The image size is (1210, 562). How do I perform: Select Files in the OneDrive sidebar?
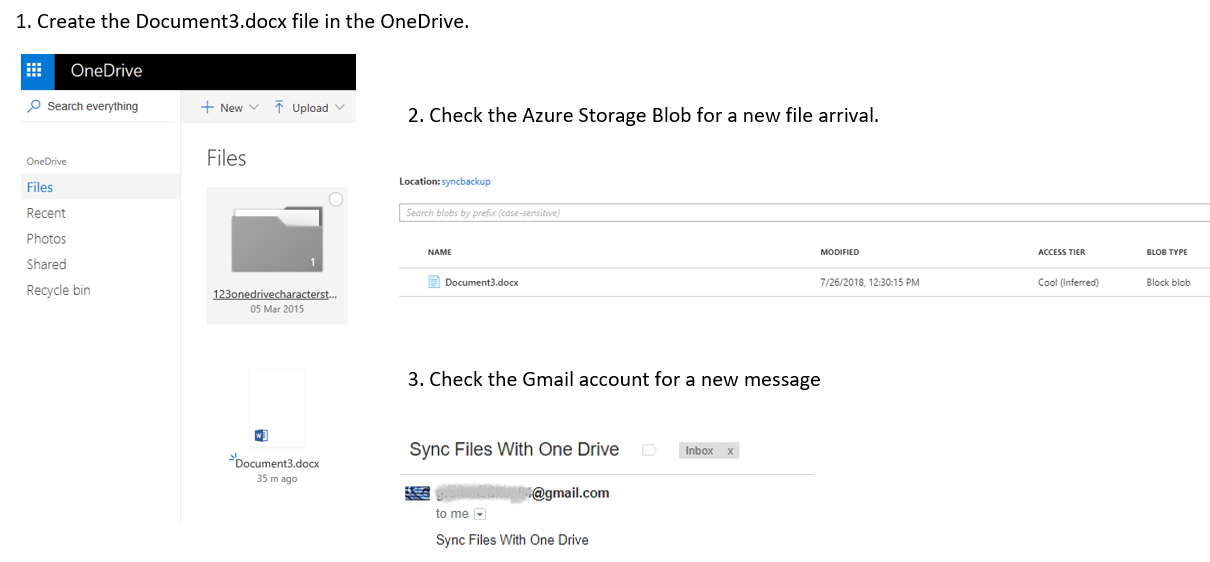pyautogui.click(x=100, y=187)
